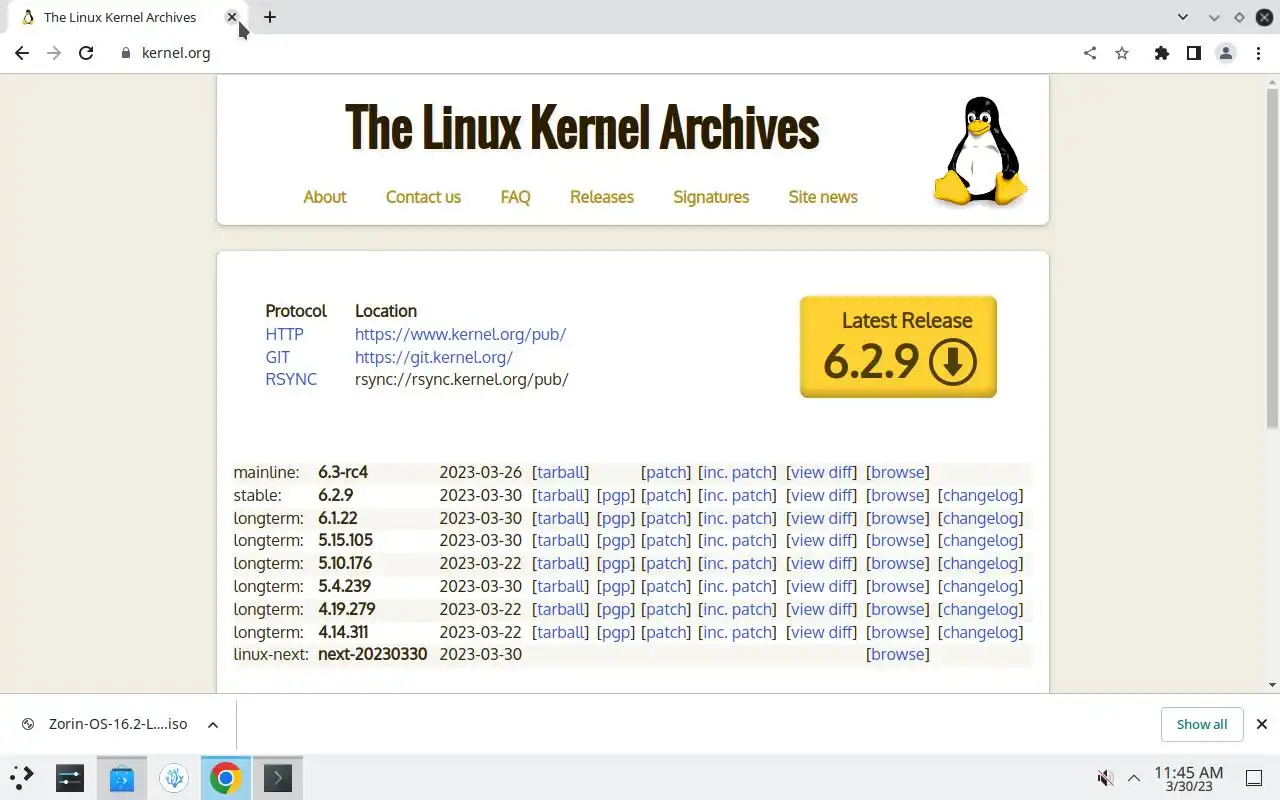Close the downloads bar

coord(1261,724)
